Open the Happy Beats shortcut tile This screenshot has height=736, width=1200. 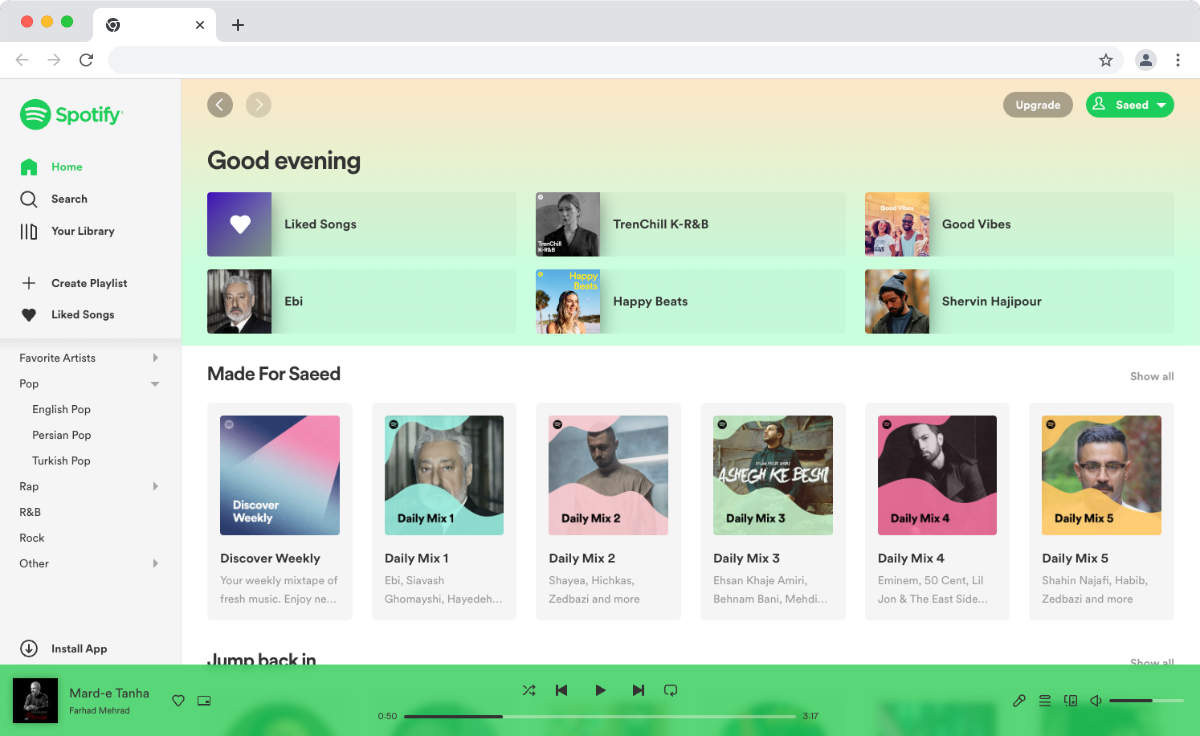(690, 301)
